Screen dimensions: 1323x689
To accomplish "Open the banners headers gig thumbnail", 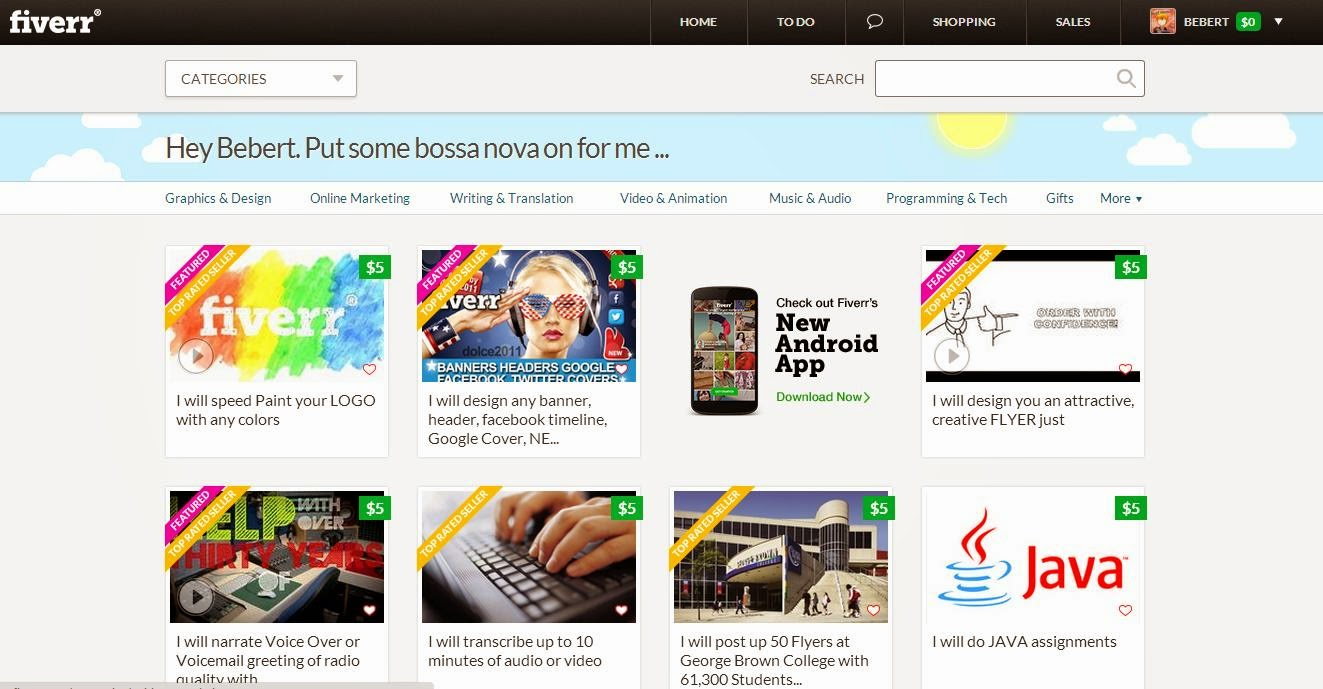I will 529,316.
